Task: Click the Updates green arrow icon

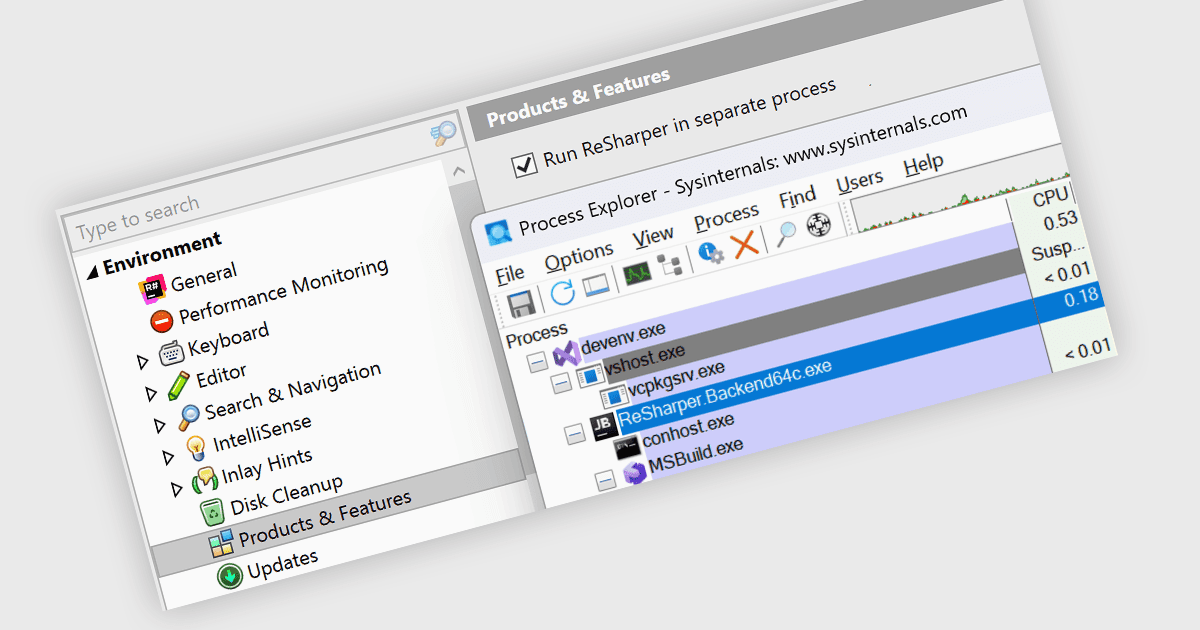Action: (230, 576)
